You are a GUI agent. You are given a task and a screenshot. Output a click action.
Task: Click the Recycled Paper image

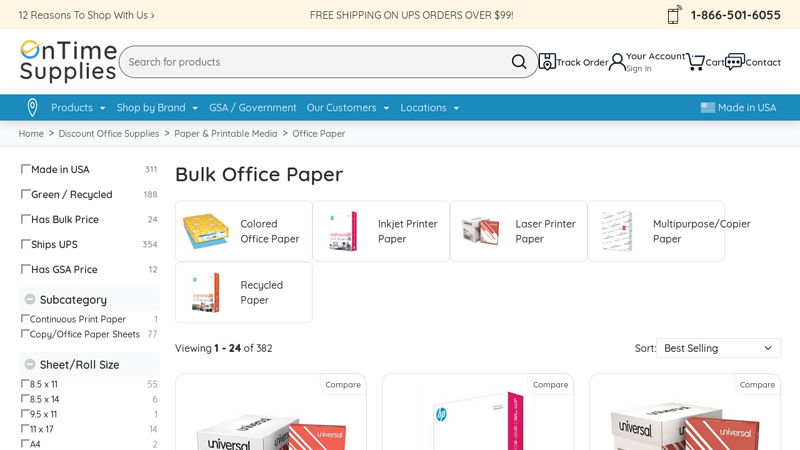pyautogui.click(x=206, y=292)
